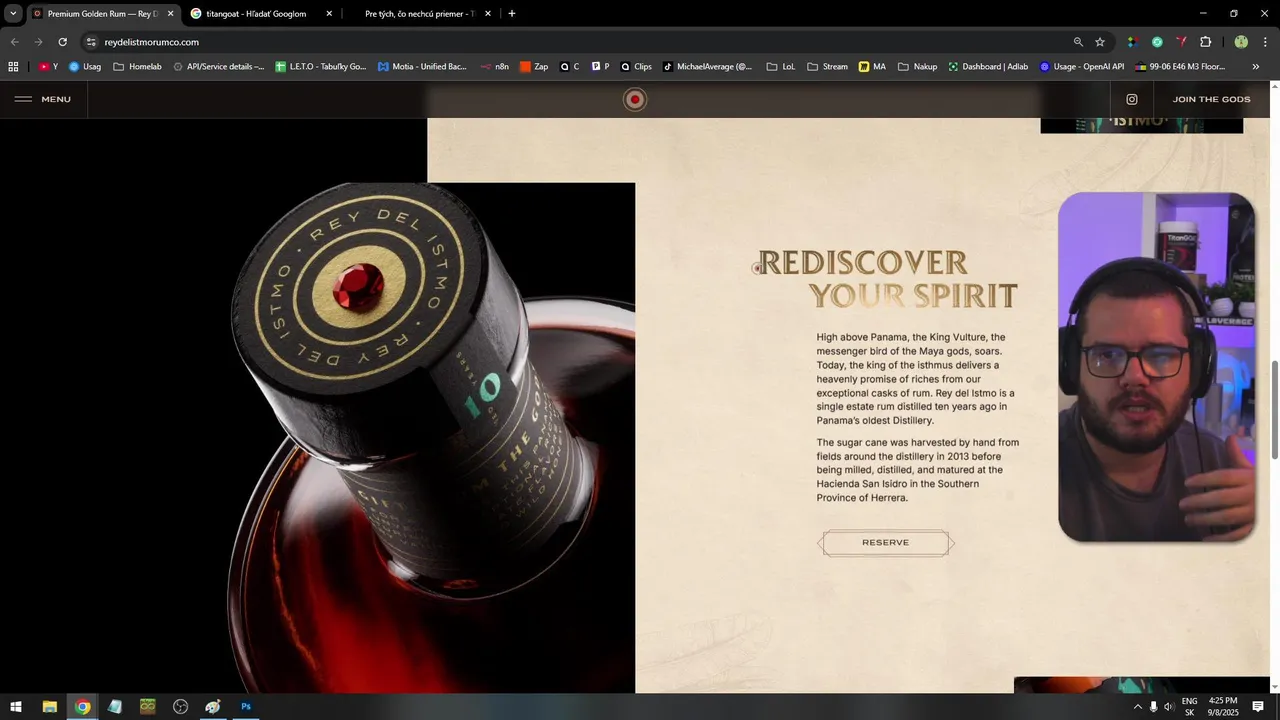The width and height of the screenshot is (1280, 720).
Task: Open the Extensions puzzle icon
Action: (x=1205, y=42)
